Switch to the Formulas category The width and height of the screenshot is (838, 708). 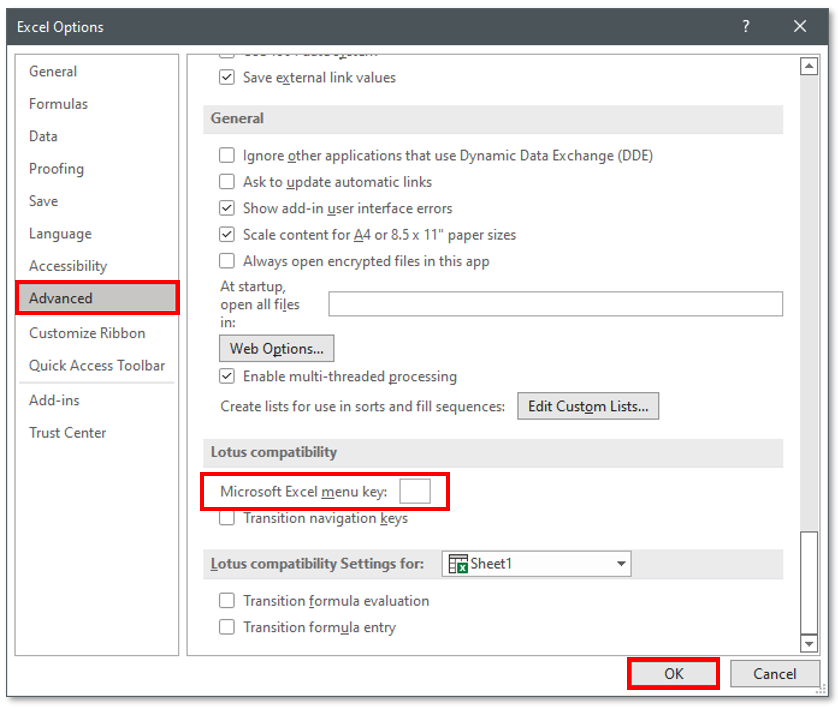coord(61,104)
